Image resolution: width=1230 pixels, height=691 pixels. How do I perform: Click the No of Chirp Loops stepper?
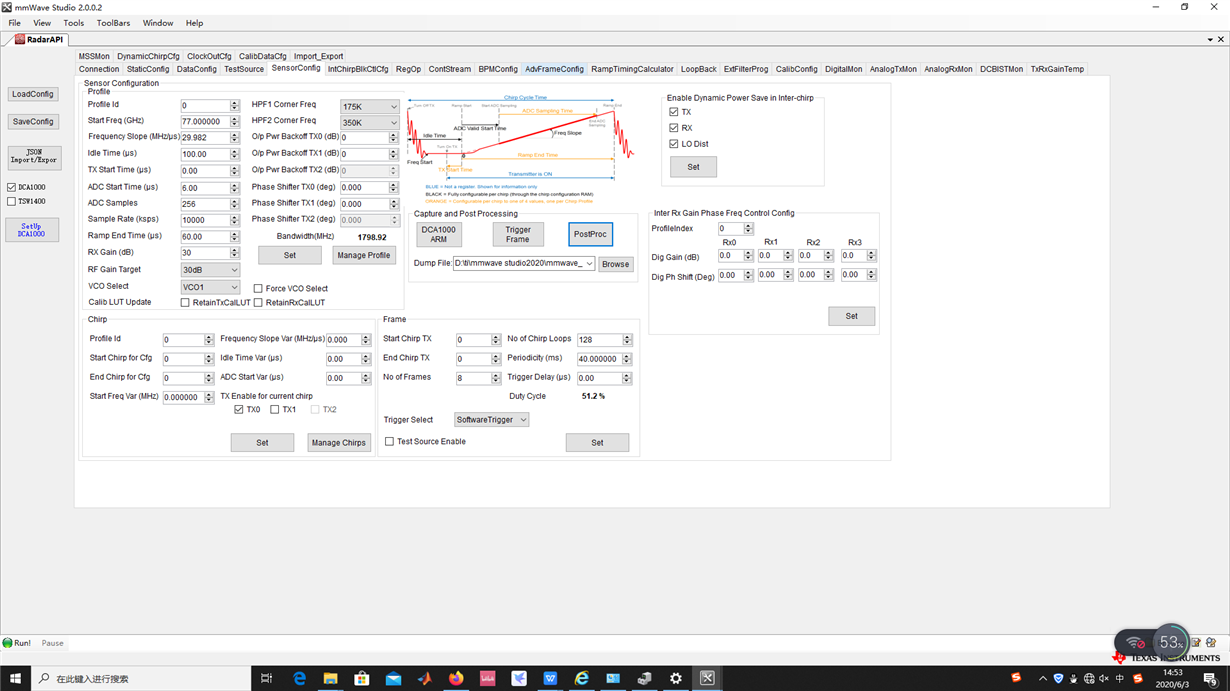tap(627, 340)
